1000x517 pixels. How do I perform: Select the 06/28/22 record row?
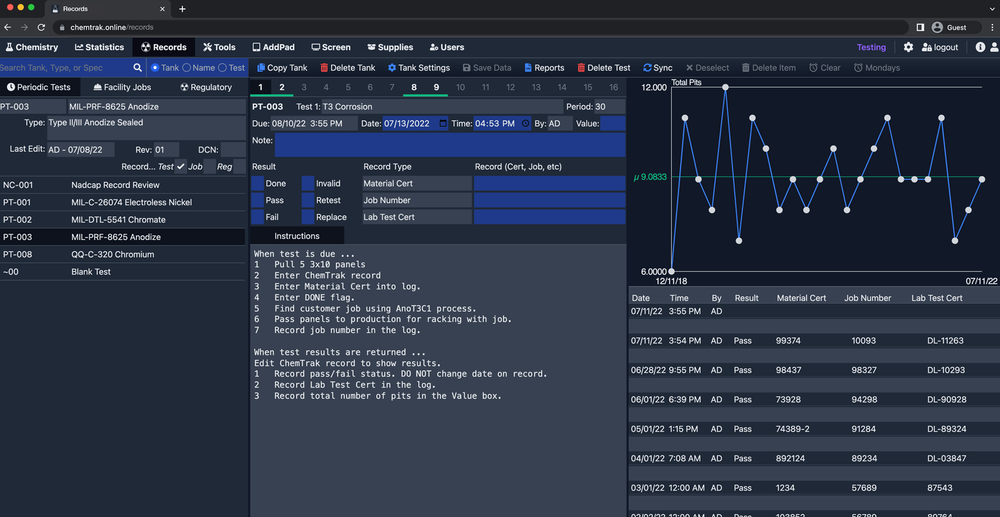[x=814, y=370]
